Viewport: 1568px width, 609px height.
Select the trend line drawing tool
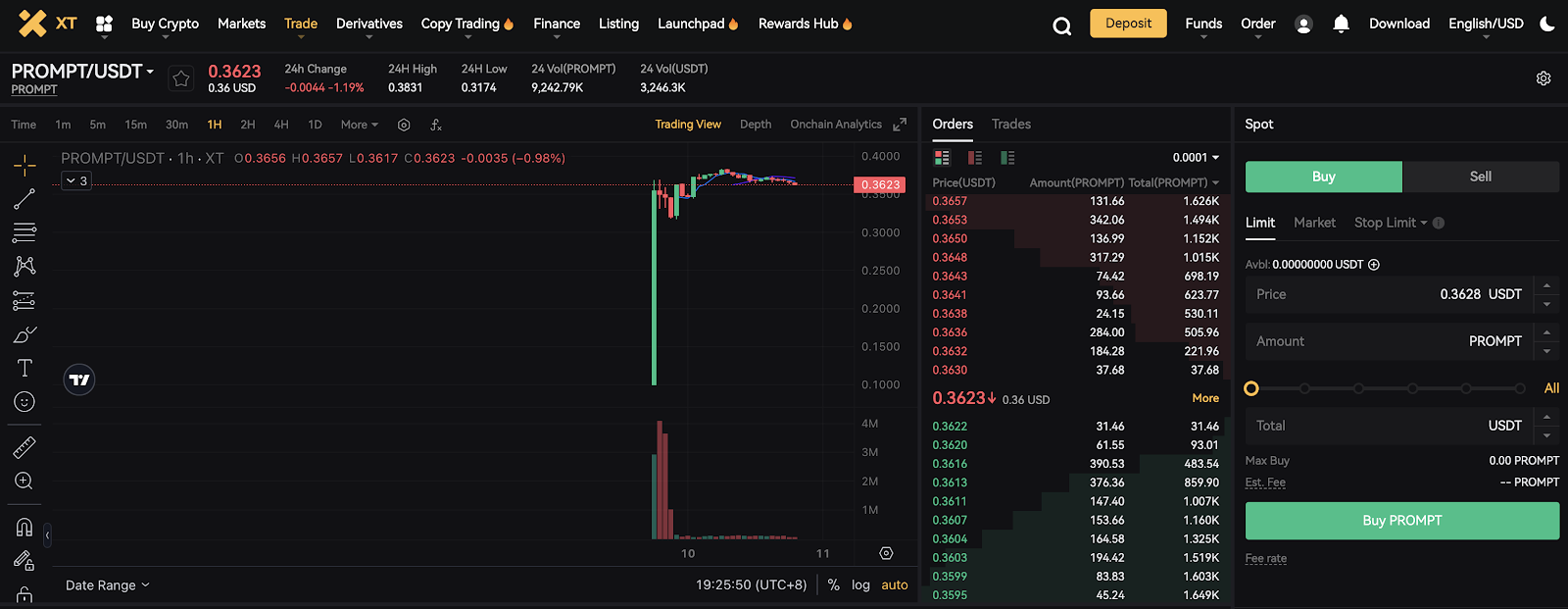pos(24,199)
